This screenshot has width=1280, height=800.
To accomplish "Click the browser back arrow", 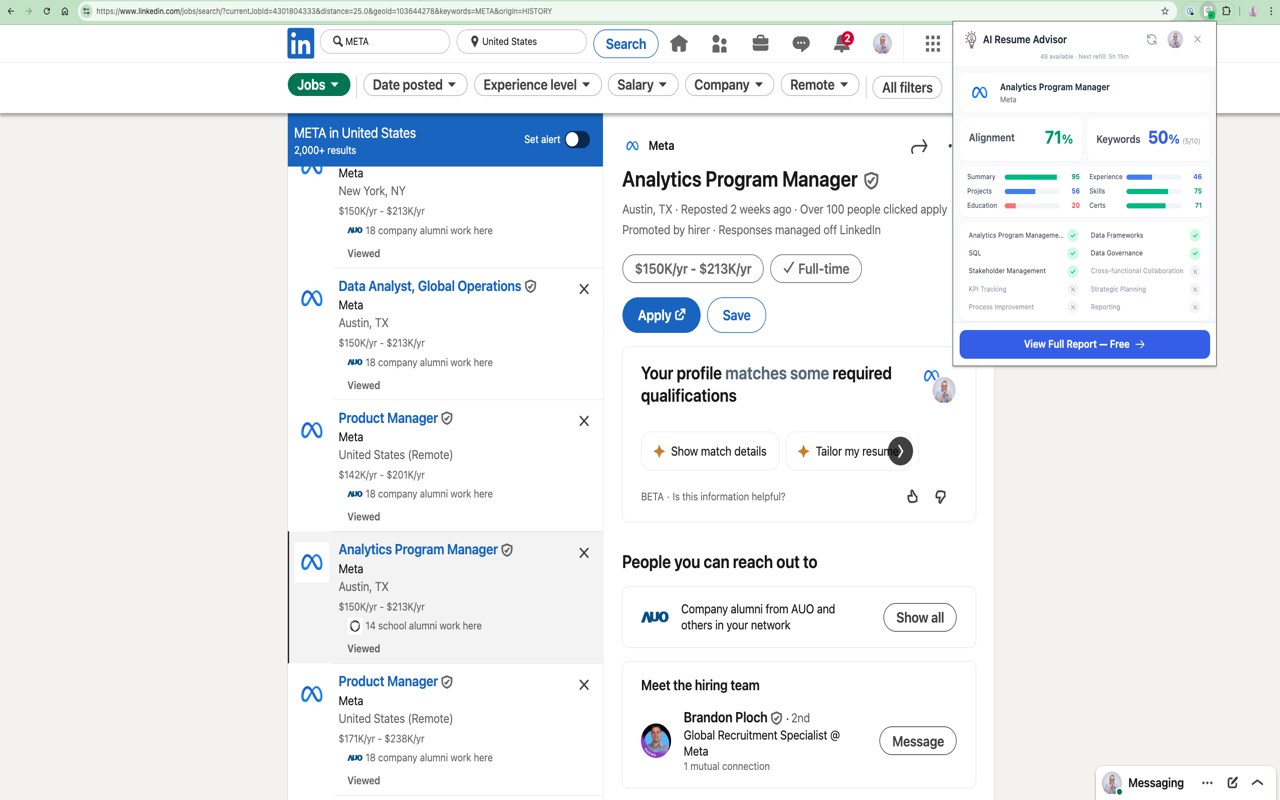I will [10, 11].
